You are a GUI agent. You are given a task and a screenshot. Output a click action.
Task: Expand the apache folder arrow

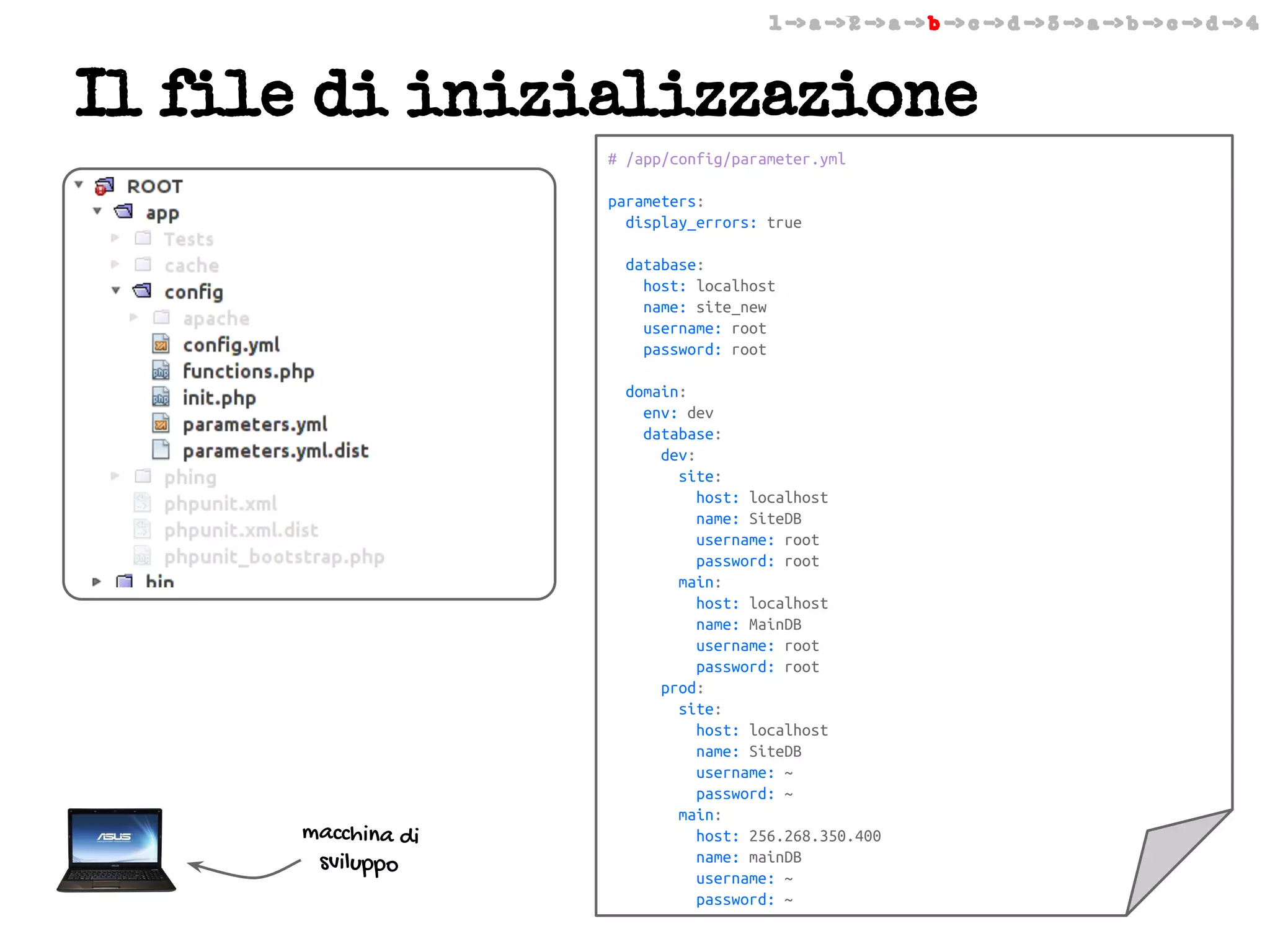pos(133,317)
